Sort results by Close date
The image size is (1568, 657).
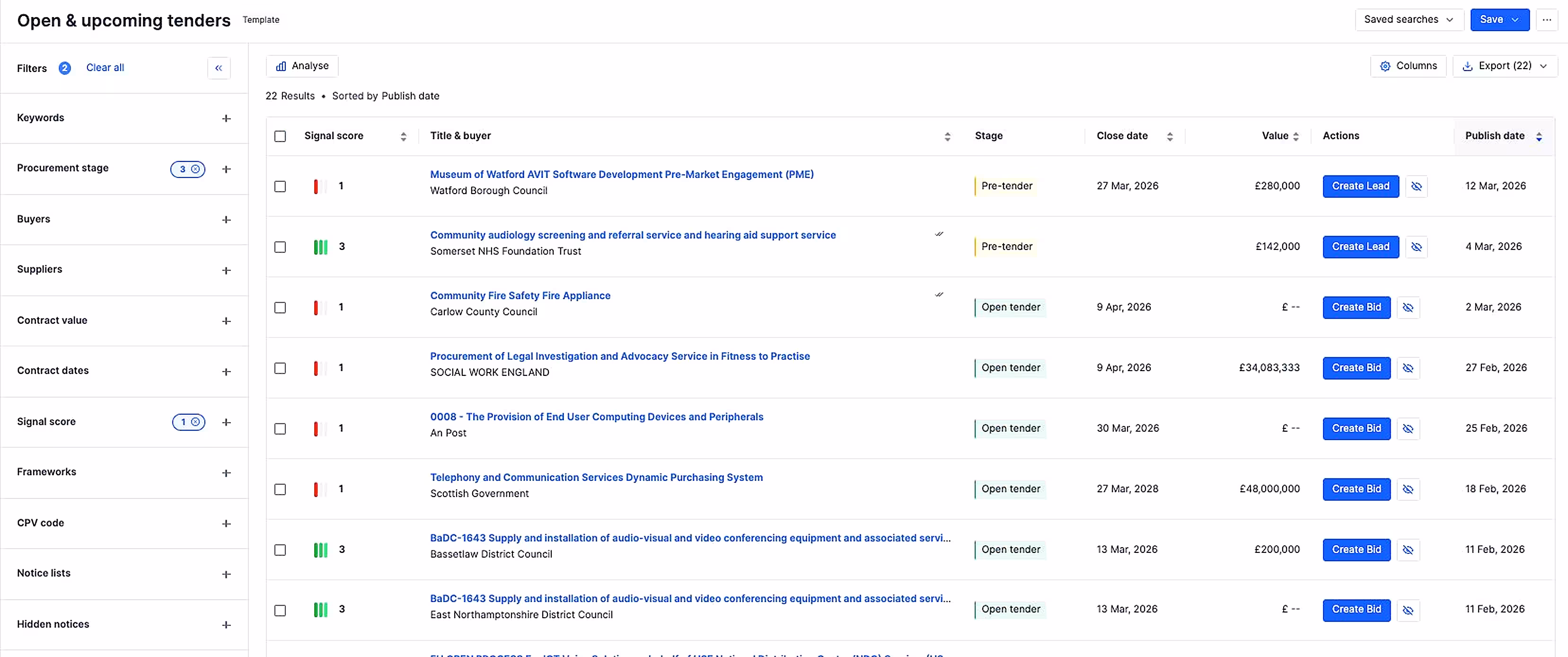pos(1169,136)
